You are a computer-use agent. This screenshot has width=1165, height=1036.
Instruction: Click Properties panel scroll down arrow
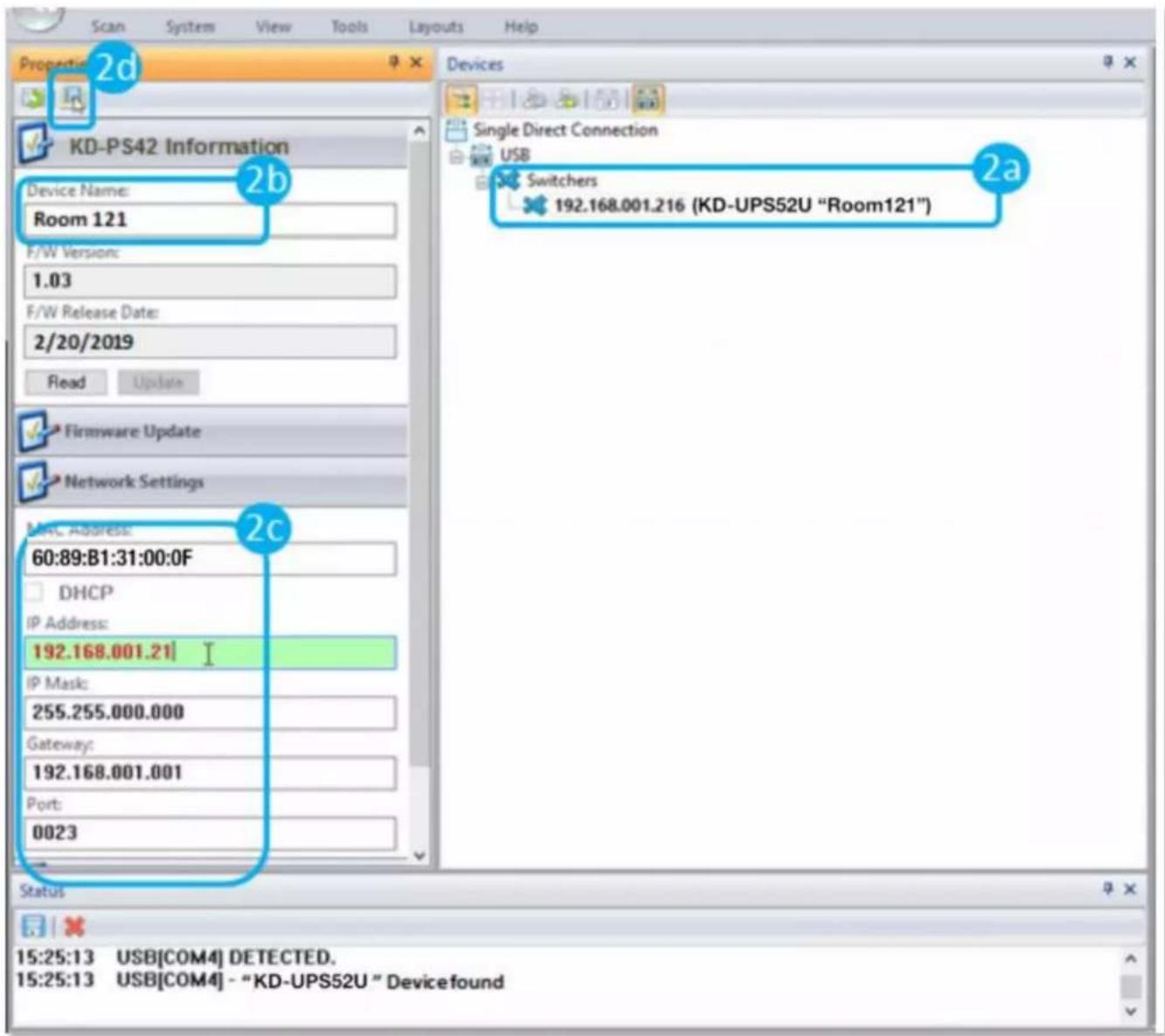pos(419,856)
